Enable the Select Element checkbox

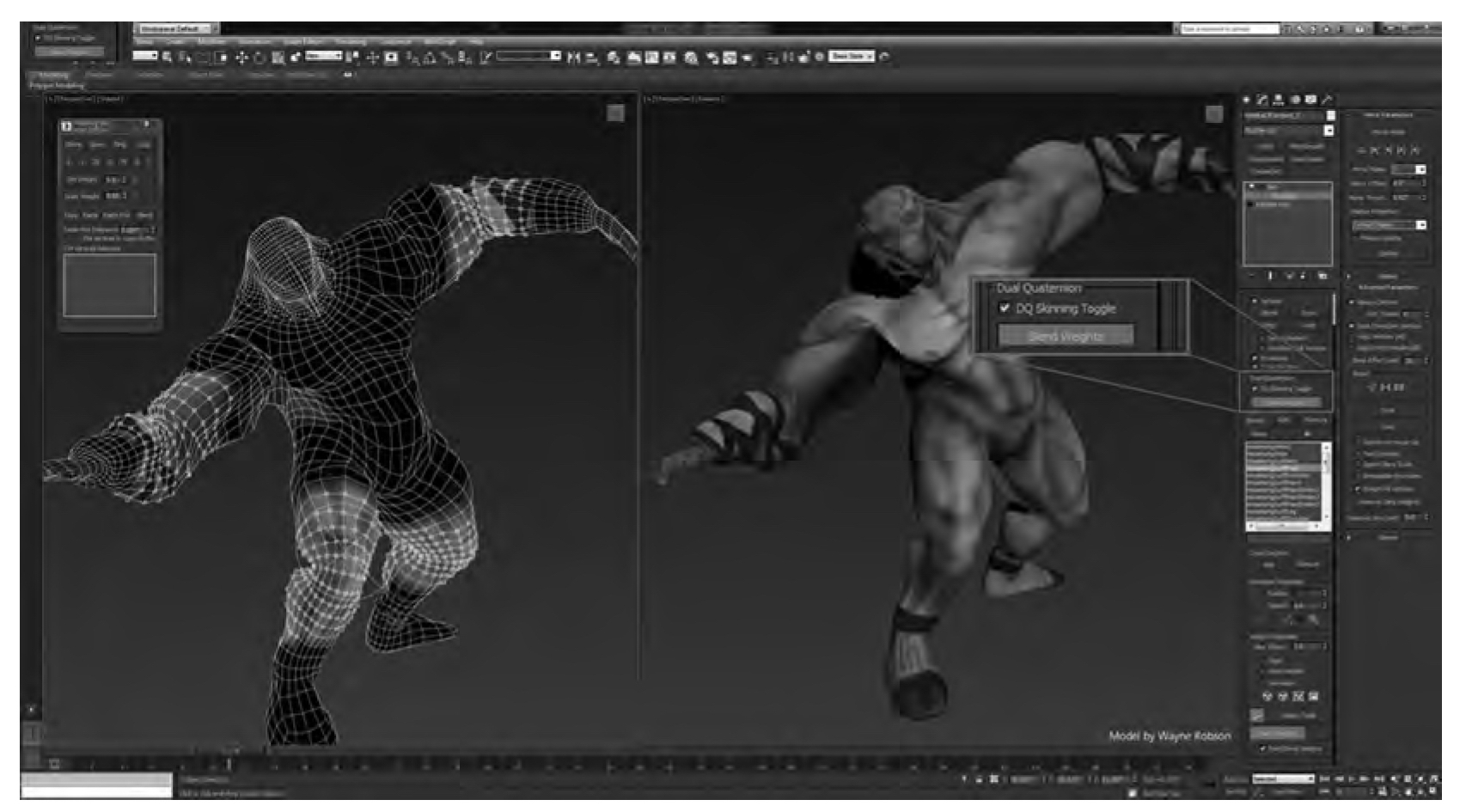click(1261, 339)
